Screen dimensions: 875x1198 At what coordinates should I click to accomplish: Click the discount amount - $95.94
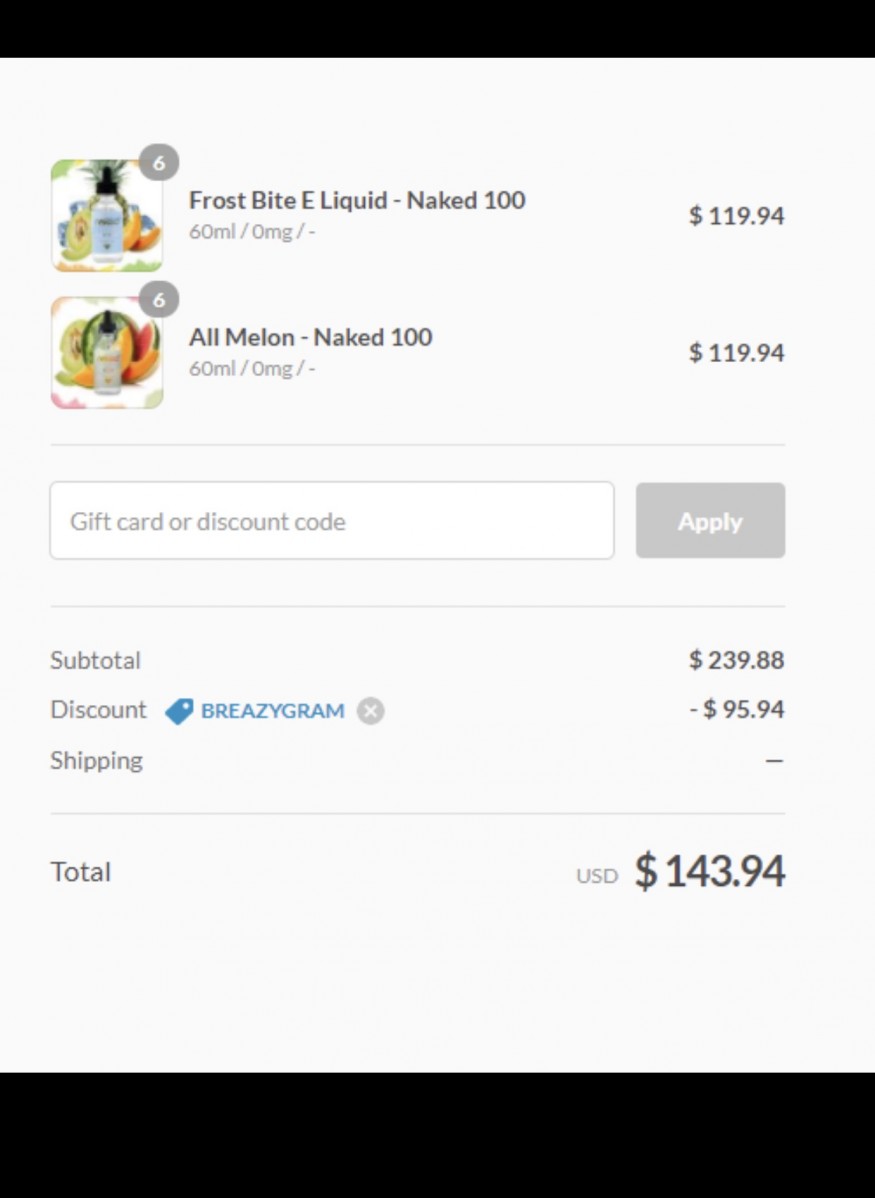pyautogui.click(x=736, y=710)
